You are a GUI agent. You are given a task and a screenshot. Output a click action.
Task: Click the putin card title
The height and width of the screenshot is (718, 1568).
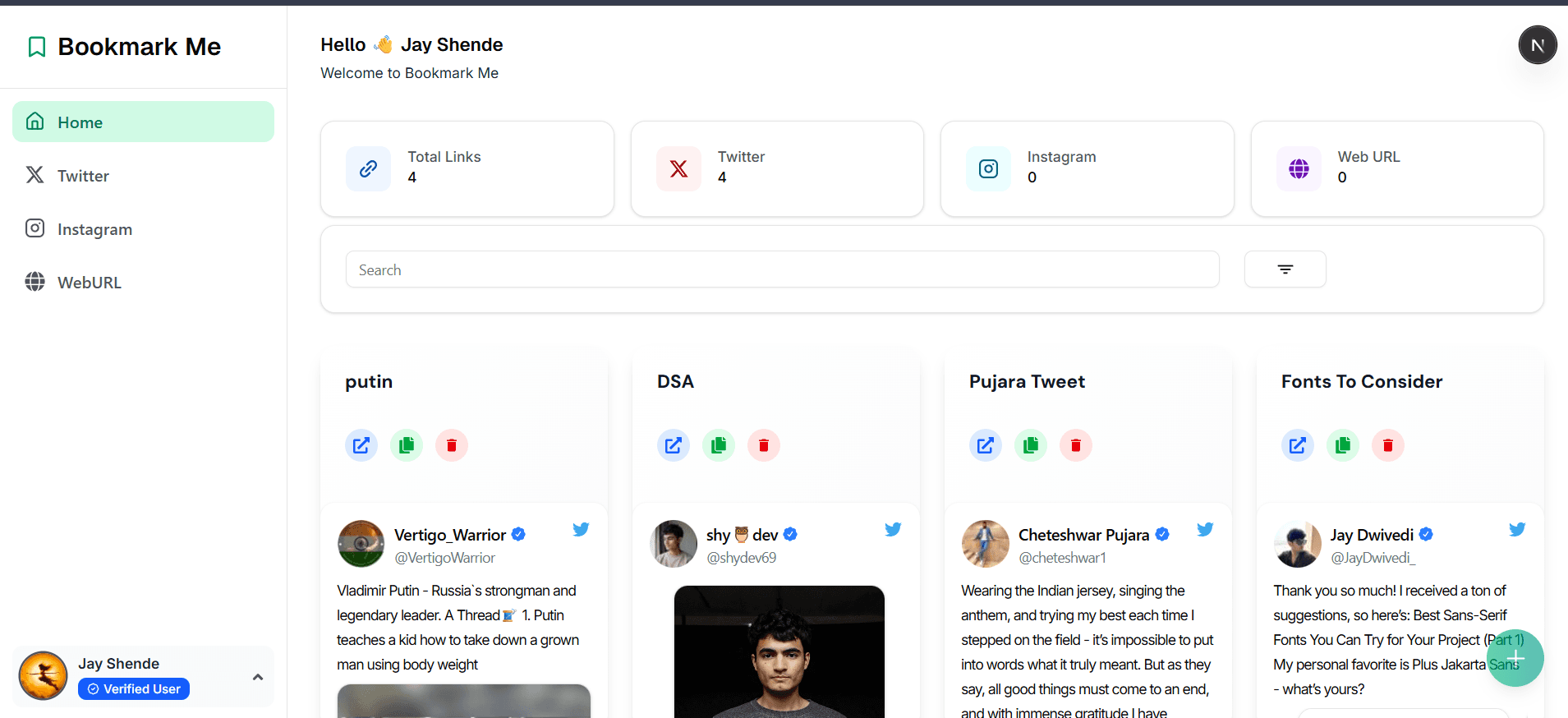(369, 382)
